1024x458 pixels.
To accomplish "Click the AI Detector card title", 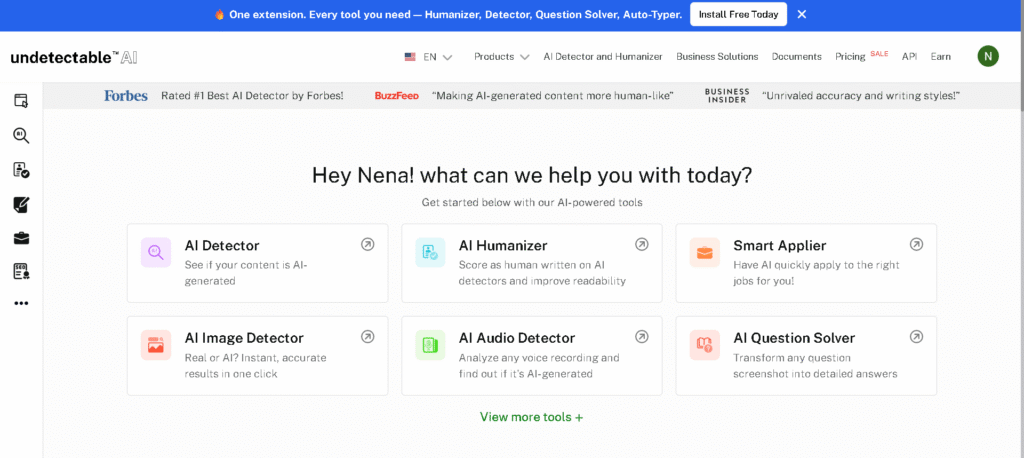I will (222, 246).
